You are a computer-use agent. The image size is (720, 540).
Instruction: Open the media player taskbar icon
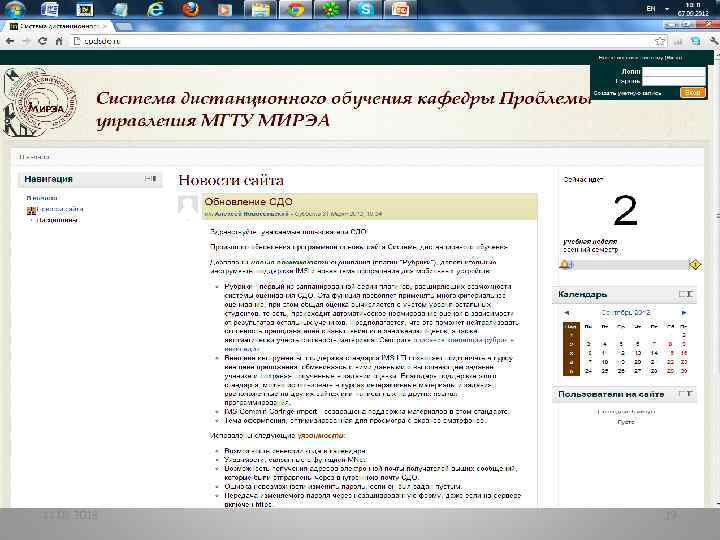pos(225,9)
